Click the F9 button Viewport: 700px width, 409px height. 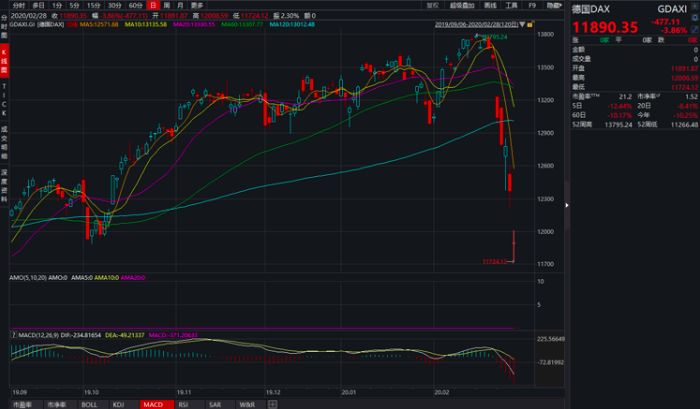(x=532, y=5)
